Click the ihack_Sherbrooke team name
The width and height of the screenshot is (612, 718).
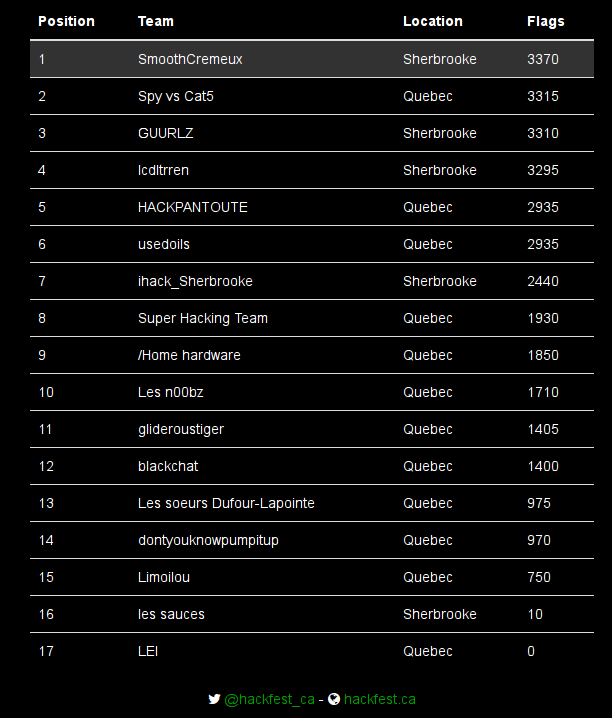(195, 281)
